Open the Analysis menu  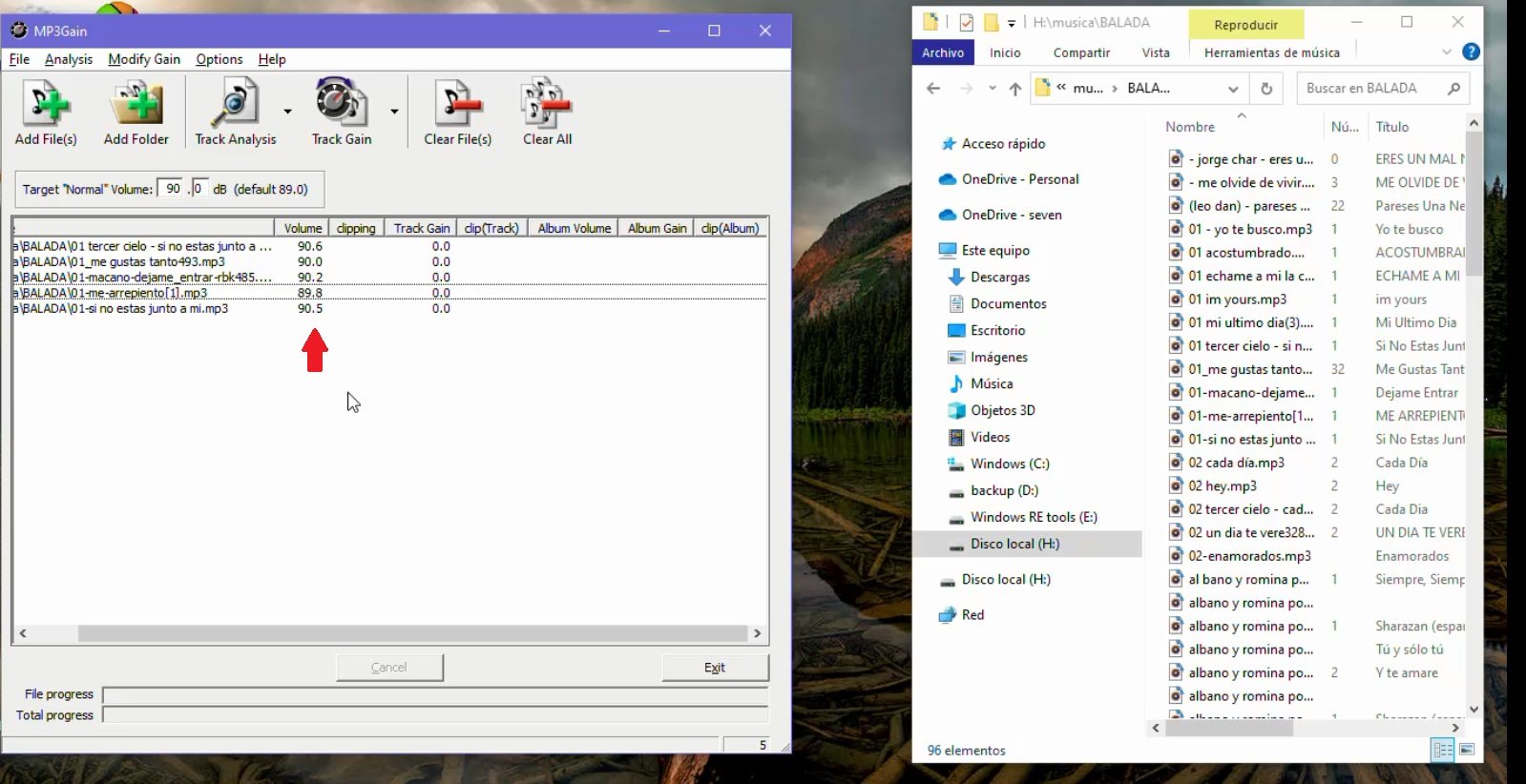click(x=69, y=59)
